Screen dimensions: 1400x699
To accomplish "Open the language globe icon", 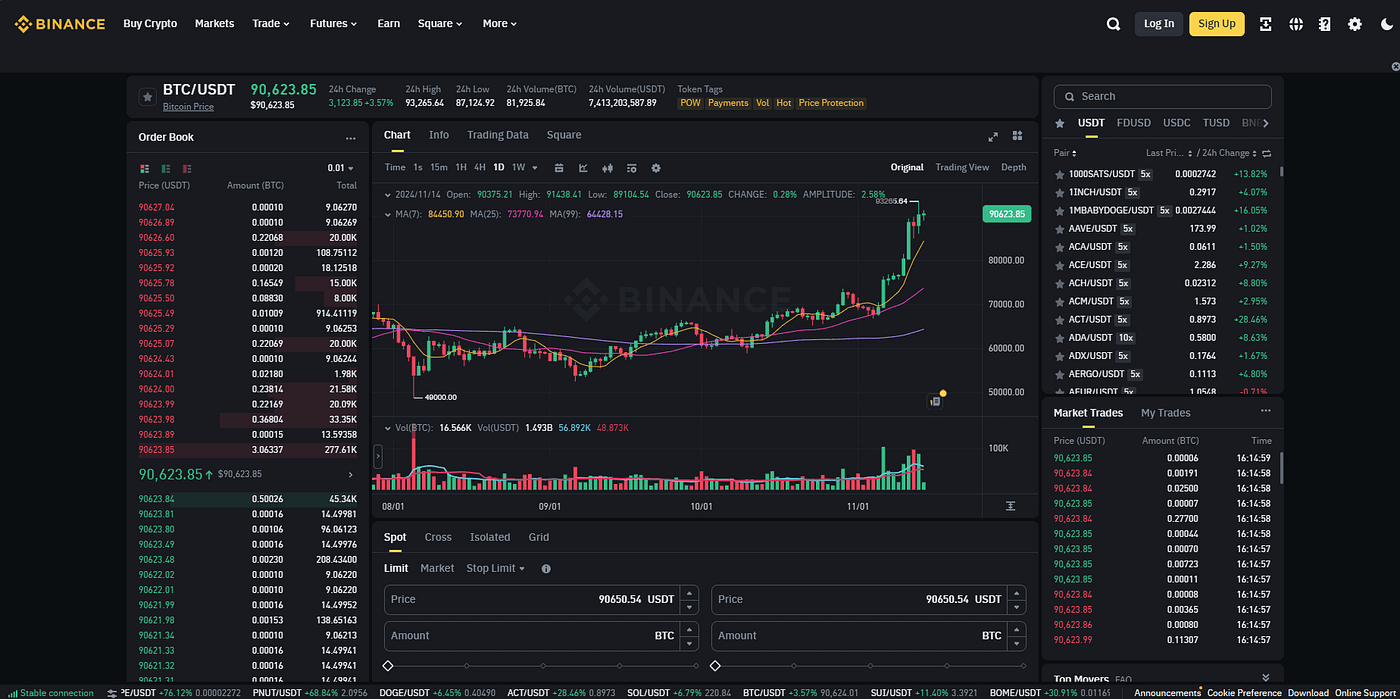I will coord(1296,24).
